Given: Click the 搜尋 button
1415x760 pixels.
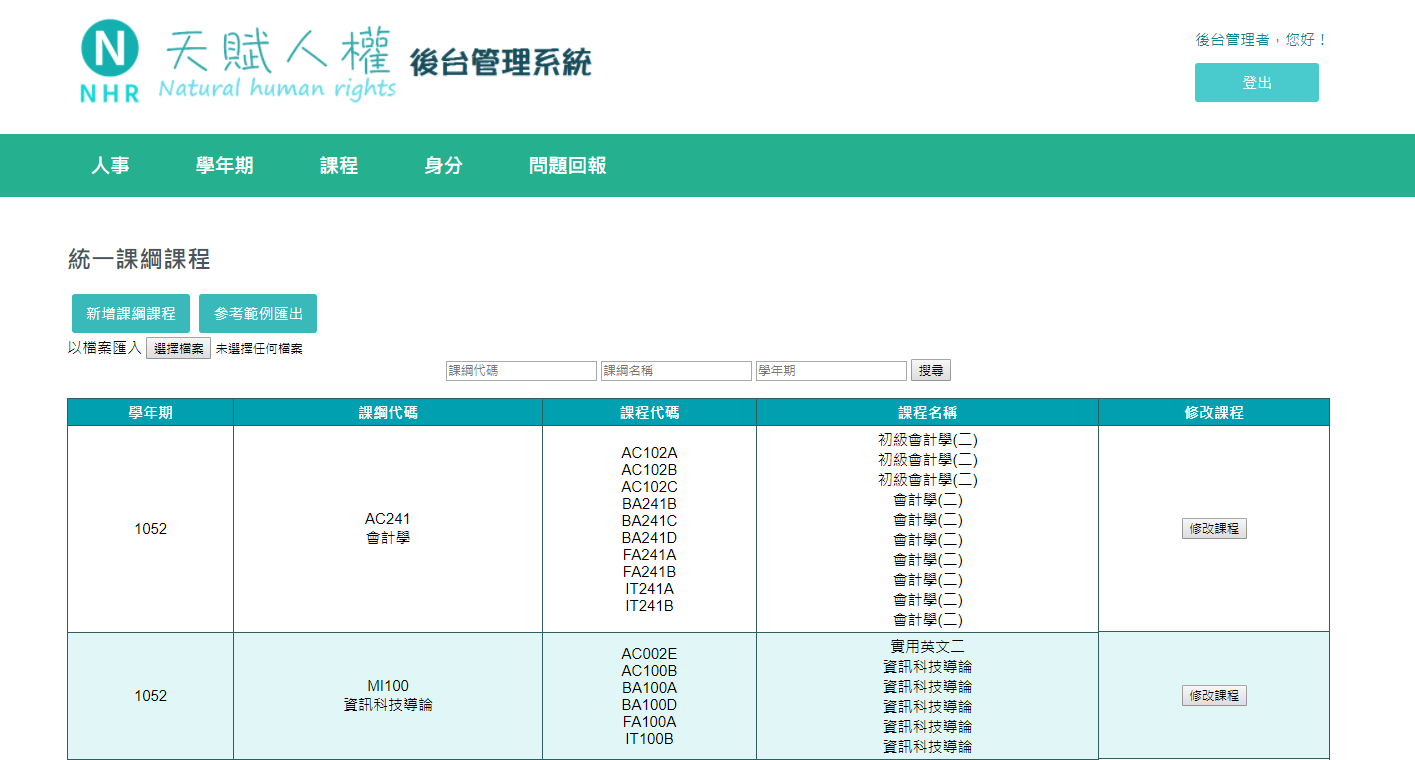Looking at the screenshot, I should [931, 371].
